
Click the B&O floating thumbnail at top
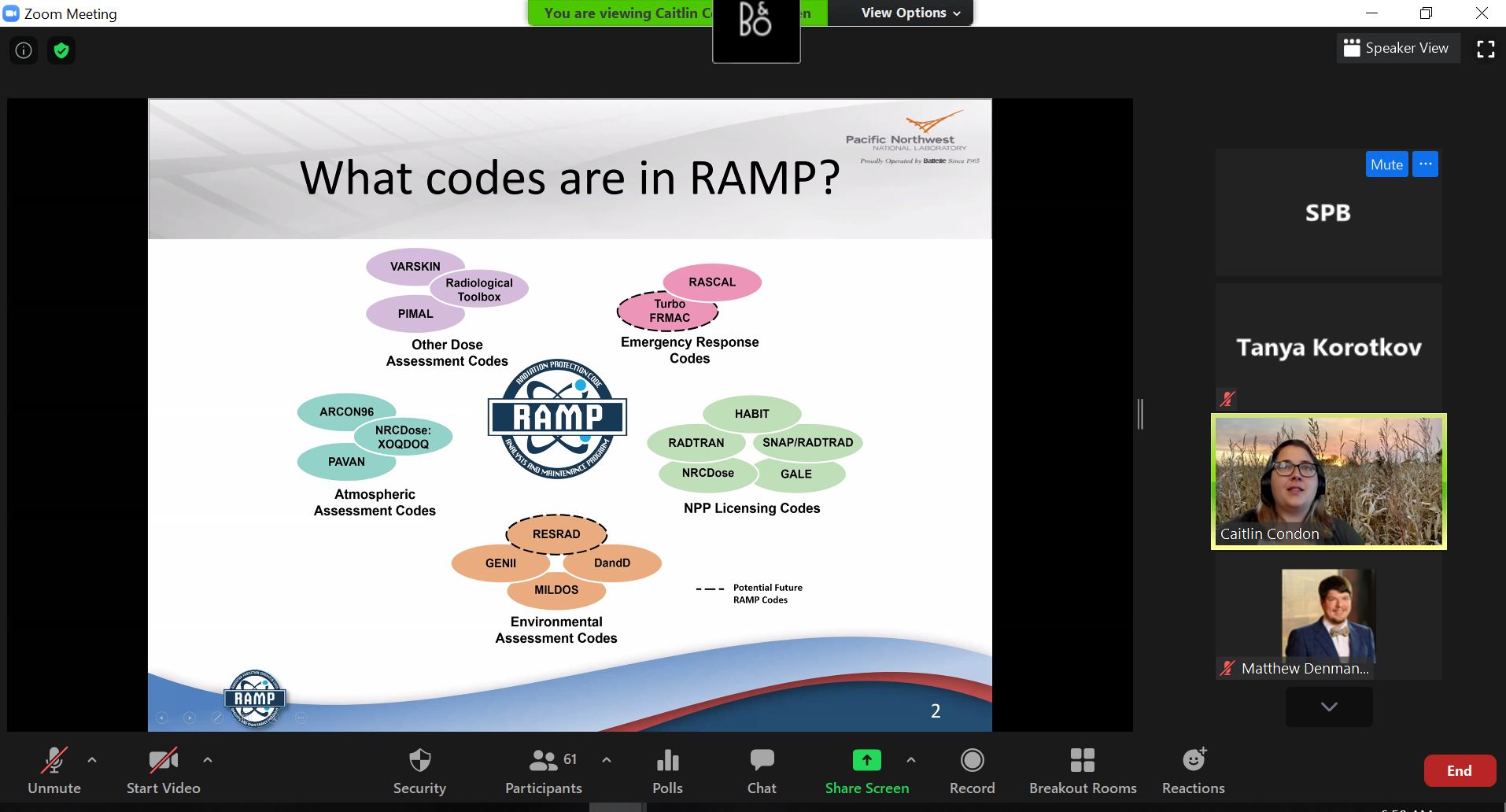[756, 31]
